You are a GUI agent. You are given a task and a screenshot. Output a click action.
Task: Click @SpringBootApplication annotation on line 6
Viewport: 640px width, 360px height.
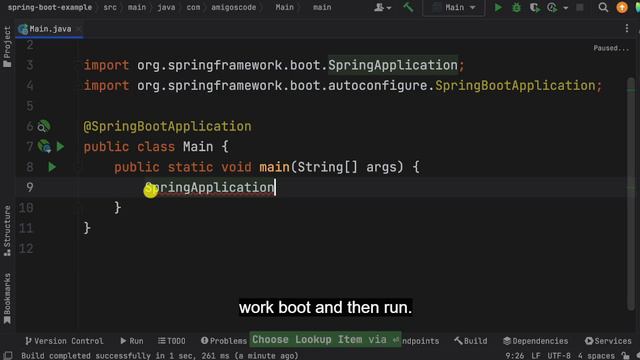click(167, 126)
